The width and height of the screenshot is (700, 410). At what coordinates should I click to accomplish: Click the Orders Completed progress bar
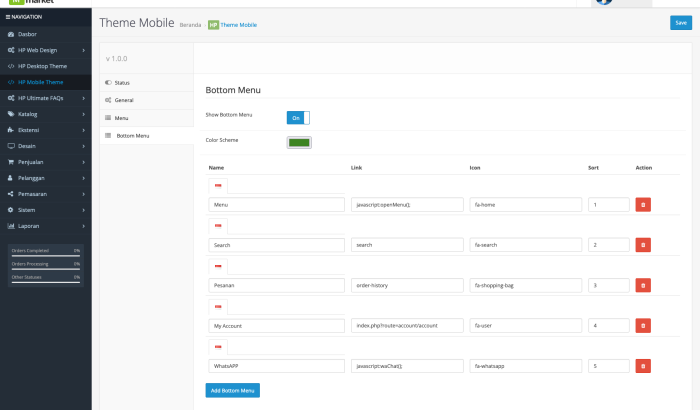coord(46,255)
